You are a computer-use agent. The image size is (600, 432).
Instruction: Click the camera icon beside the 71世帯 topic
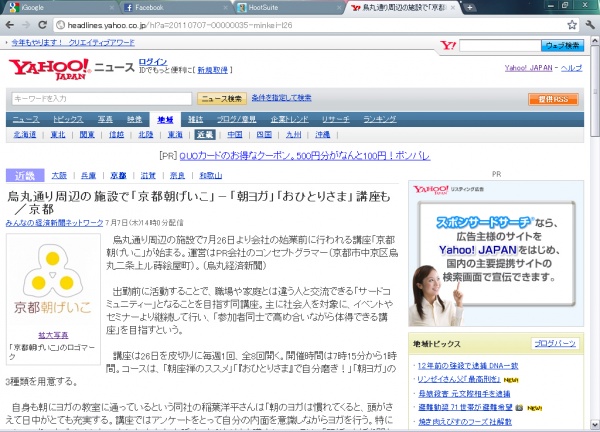[x=518, y=408]
